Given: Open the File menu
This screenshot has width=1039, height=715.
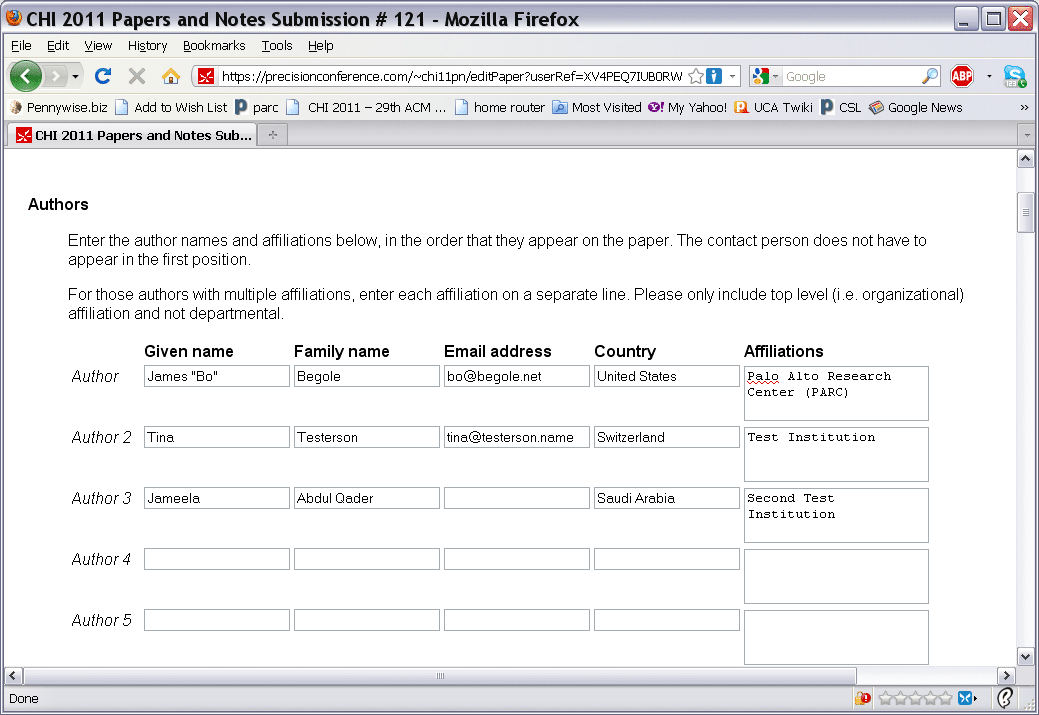Looking at the screenshot, I should pos(21,46).
